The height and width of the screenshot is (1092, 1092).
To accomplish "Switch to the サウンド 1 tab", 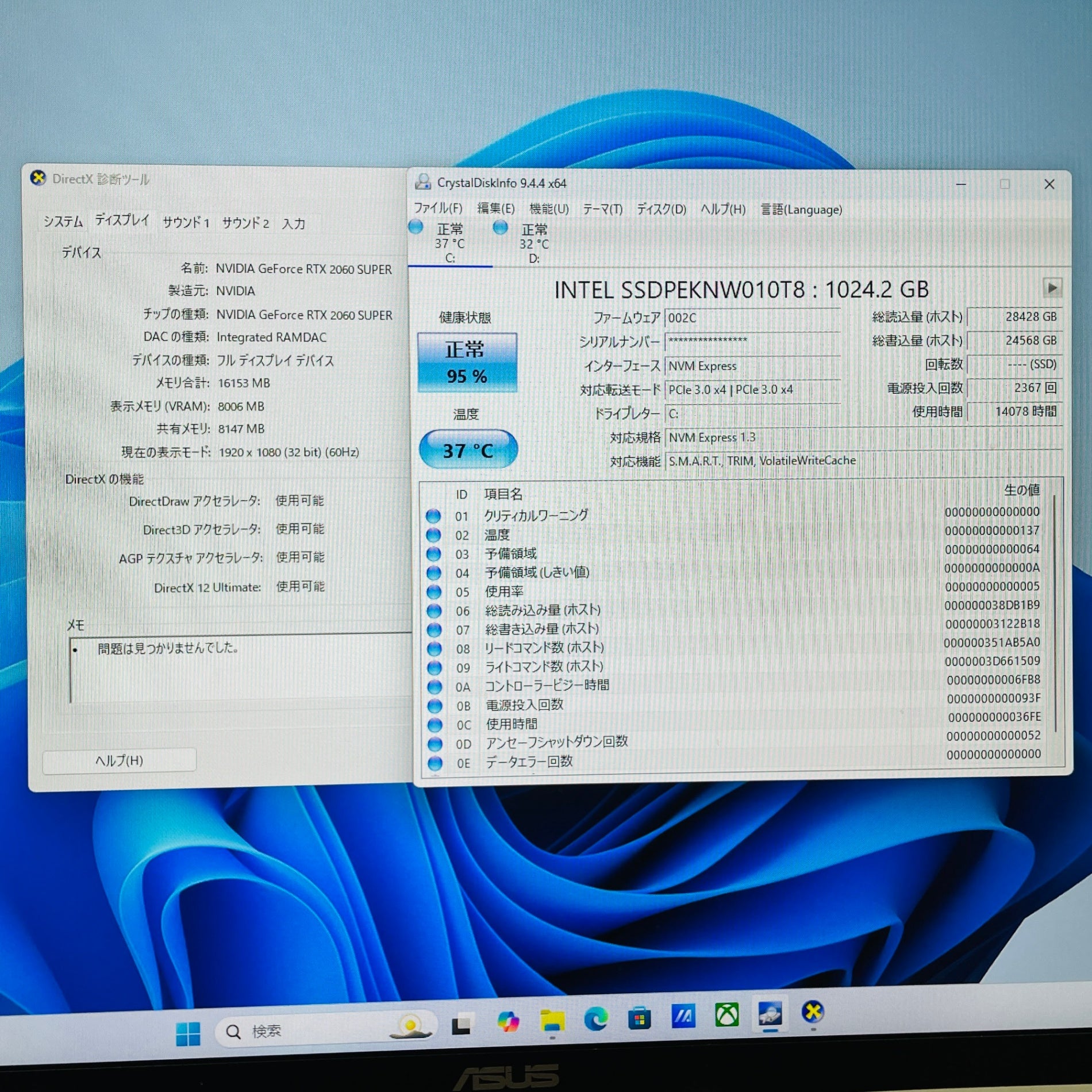I will coord(186,222).
